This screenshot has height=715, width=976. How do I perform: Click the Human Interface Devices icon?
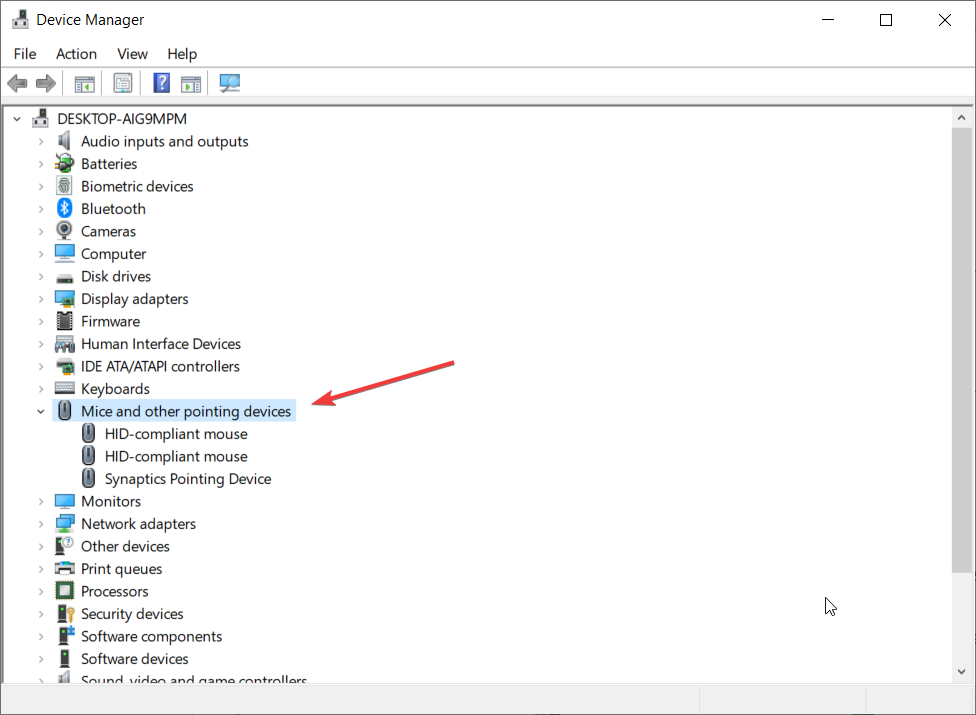pos(65,343)
